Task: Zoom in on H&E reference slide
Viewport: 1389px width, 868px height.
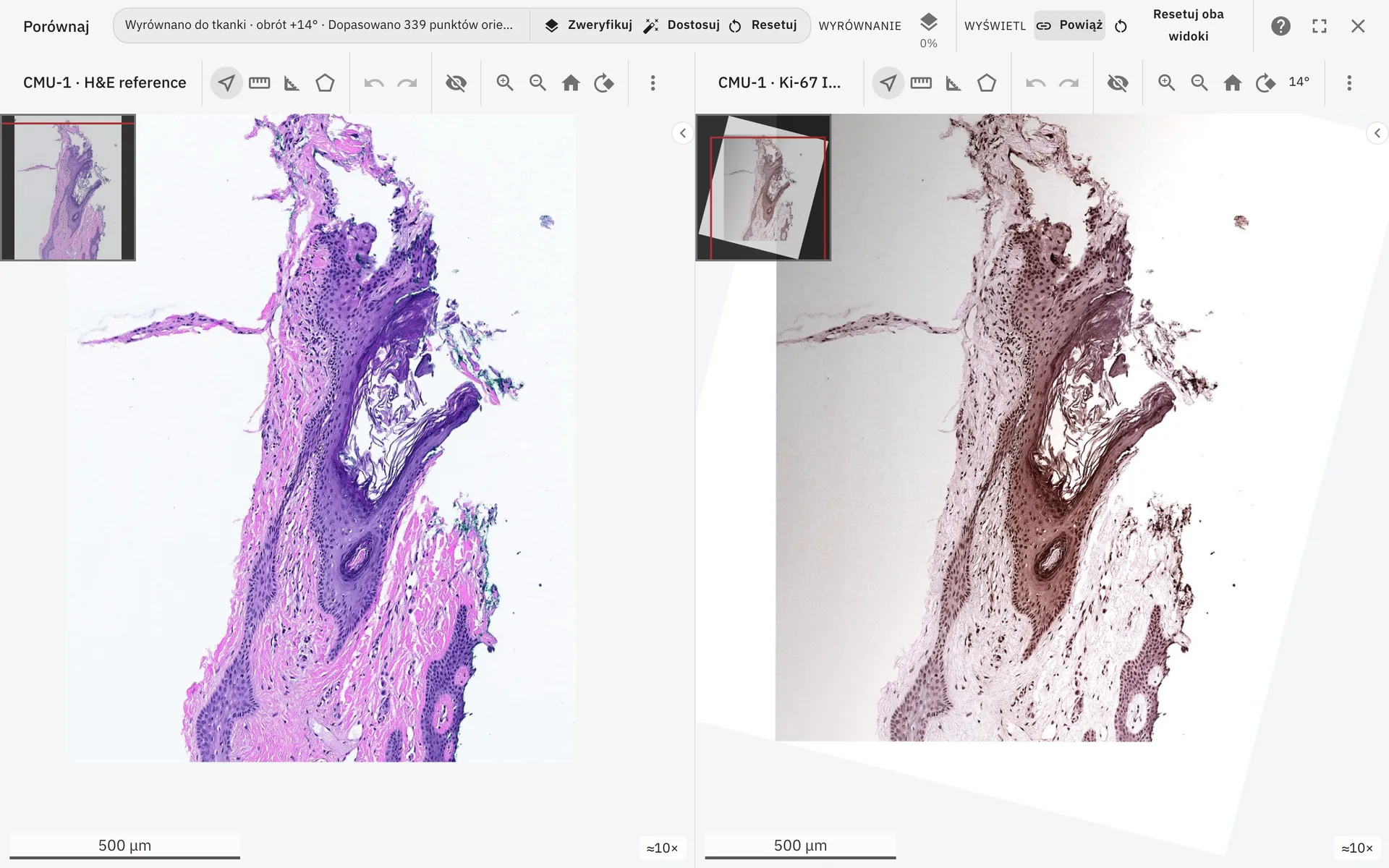Action: click(x=505, y=83)
